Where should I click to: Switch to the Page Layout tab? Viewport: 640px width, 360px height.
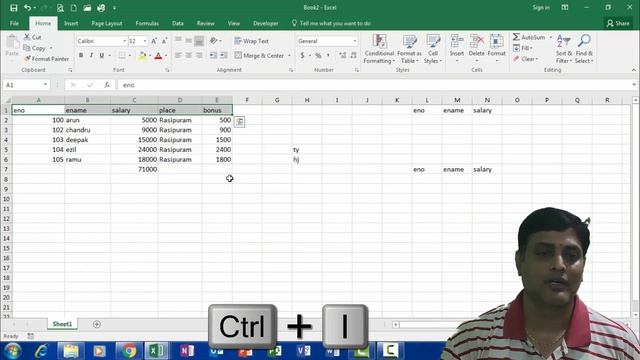pos(107,23)
